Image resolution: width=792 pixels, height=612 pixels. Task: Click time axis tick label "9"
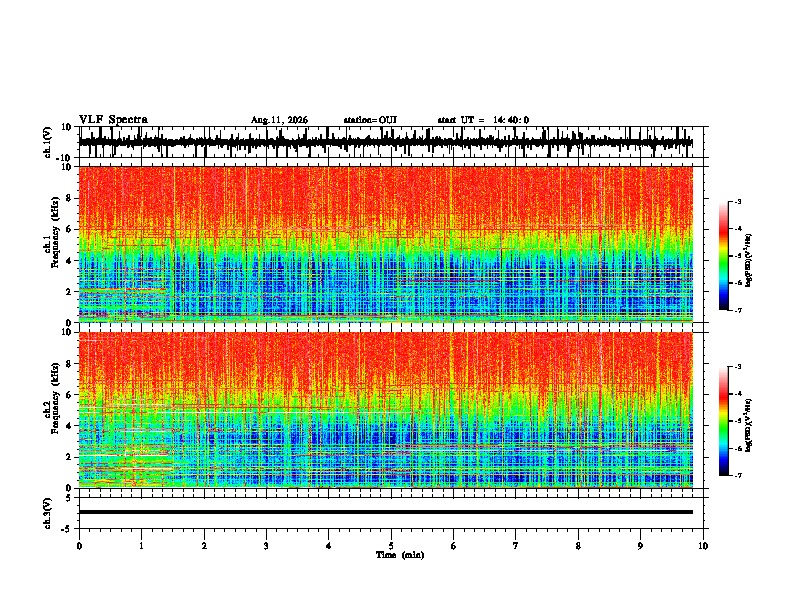(x=640, y=546)
